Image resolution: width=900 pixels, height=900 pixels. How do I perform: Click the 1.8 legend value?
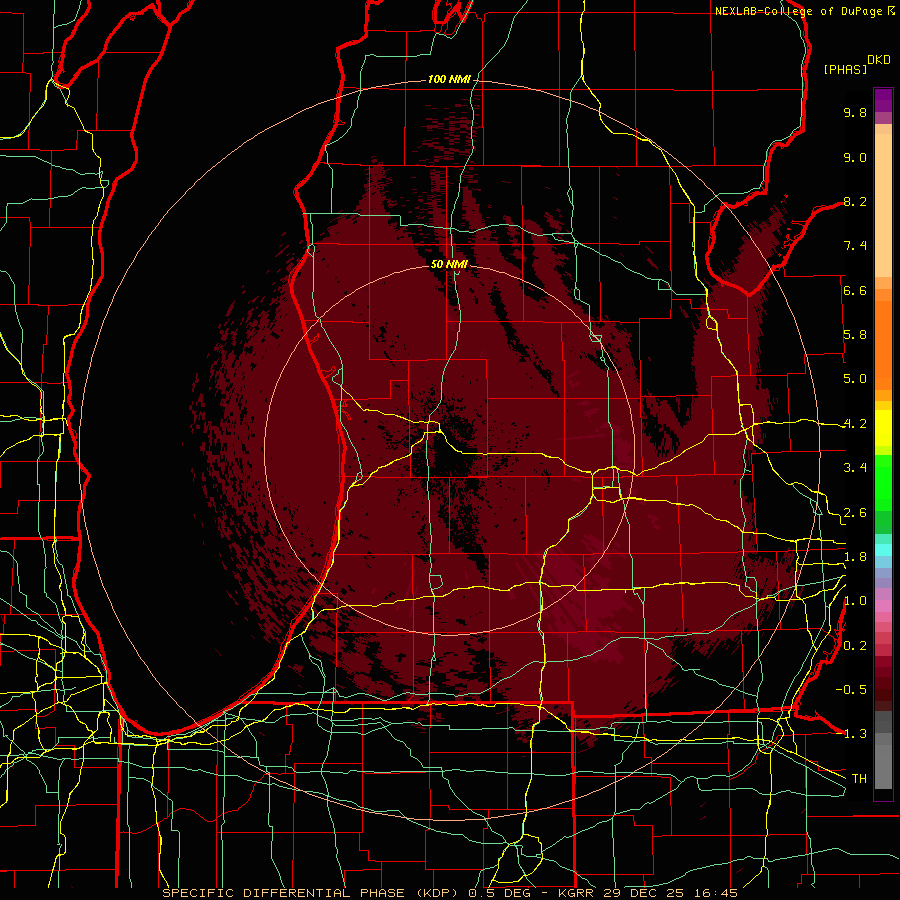coord(855,557)
